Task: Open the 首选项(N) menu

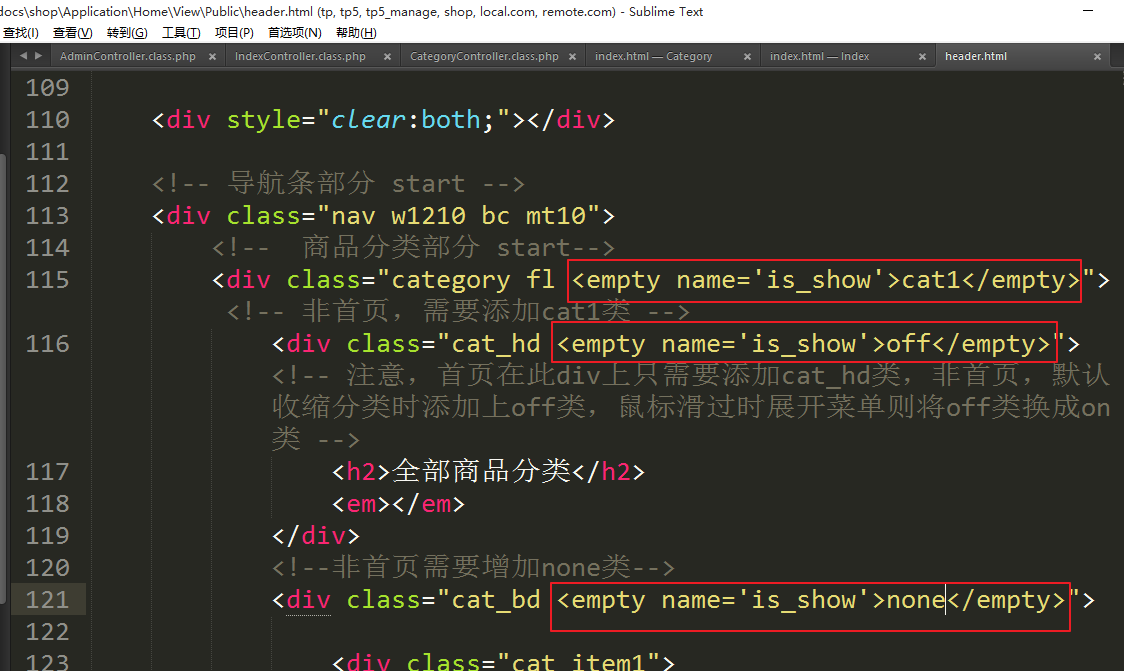Action: coord(294,33)
